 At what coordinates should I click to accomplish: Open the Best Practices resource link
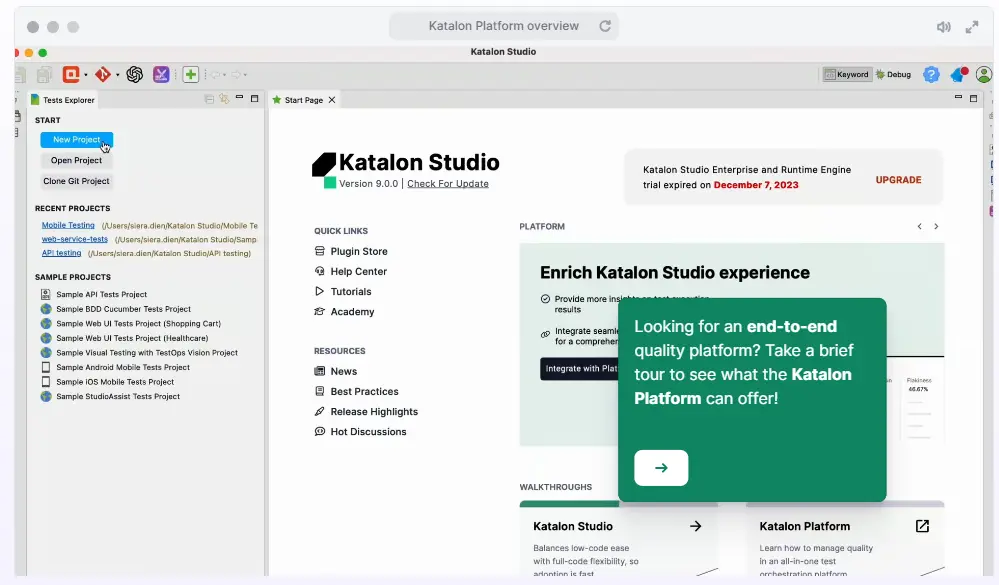tap(357, 392)
